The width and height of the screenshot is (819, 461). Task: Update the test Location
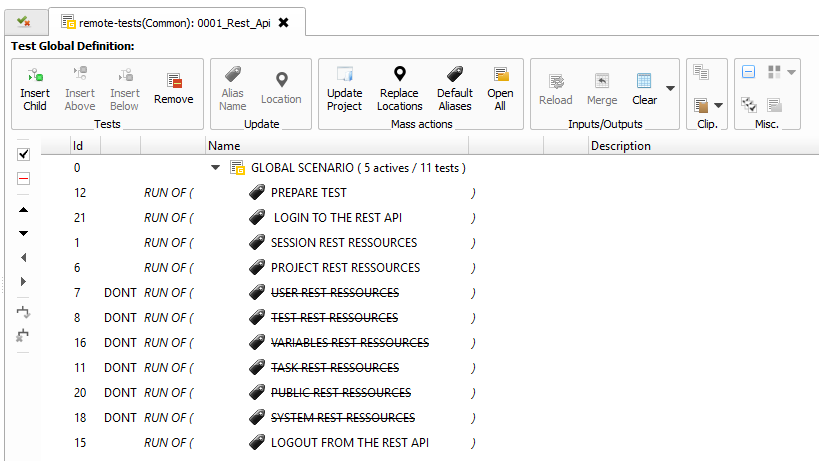tap(281, 90)
